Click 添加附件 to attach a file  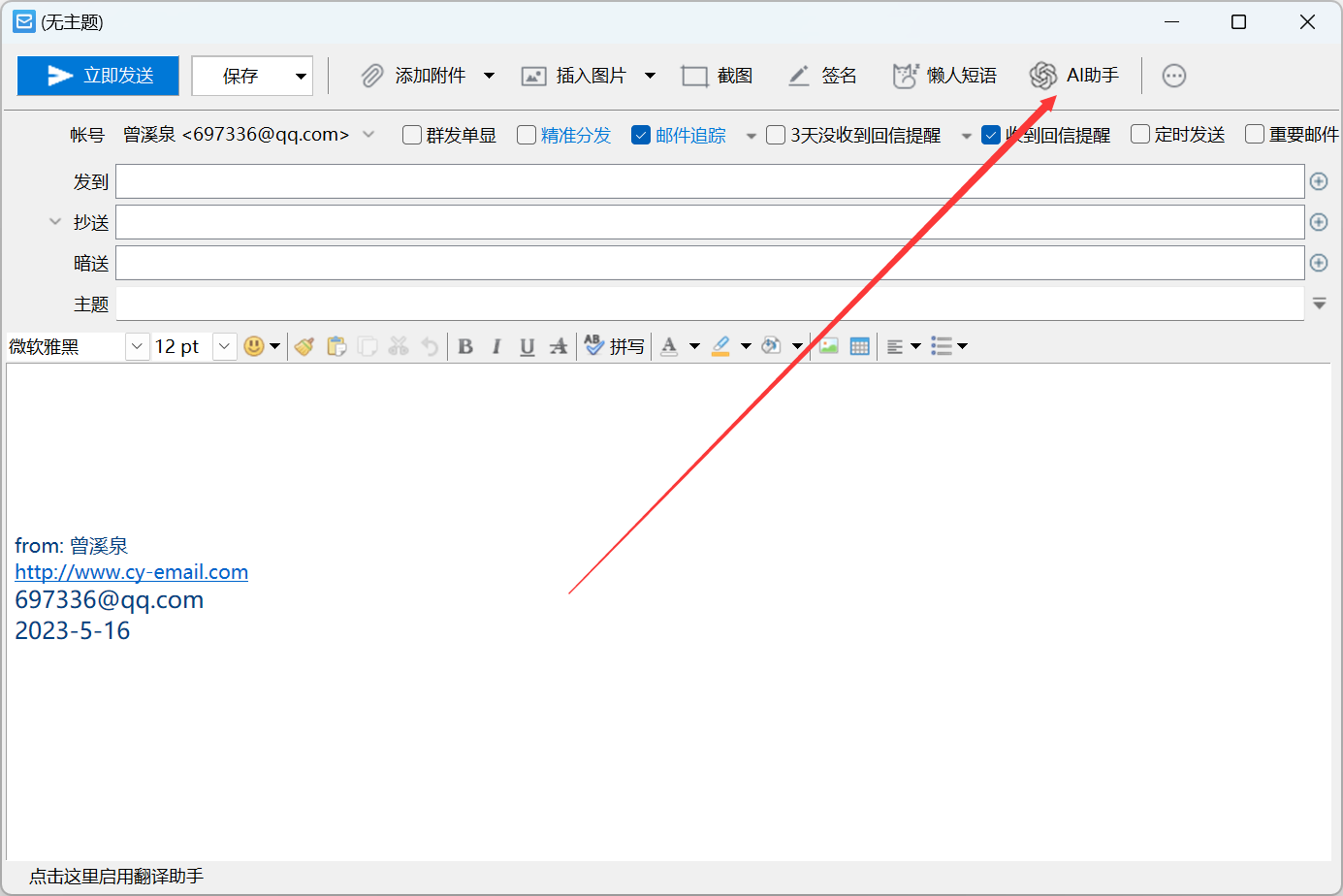(414, 76)
